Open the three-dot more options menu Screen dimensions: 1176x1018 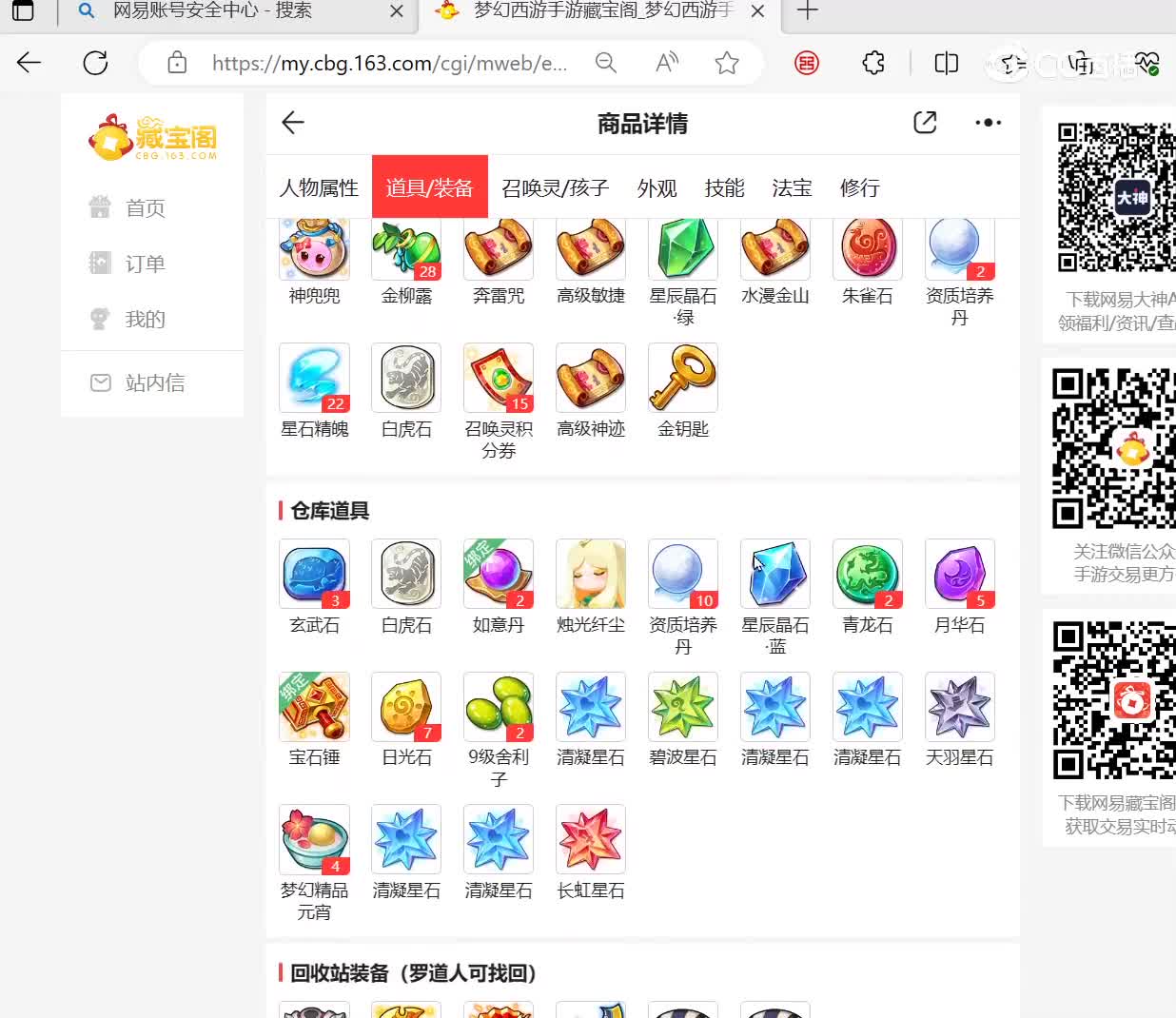pos(989,122)
